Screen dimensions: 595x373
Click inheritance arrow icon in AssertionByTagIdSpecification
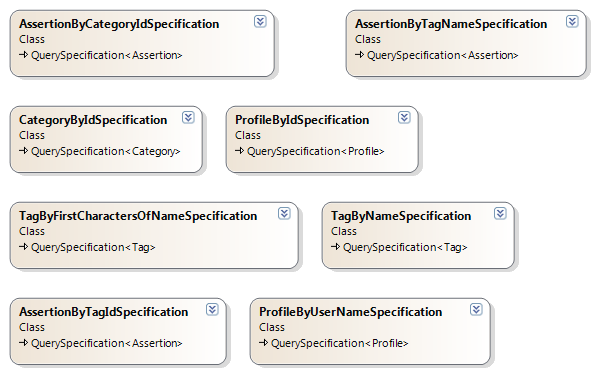pos(24,343)
